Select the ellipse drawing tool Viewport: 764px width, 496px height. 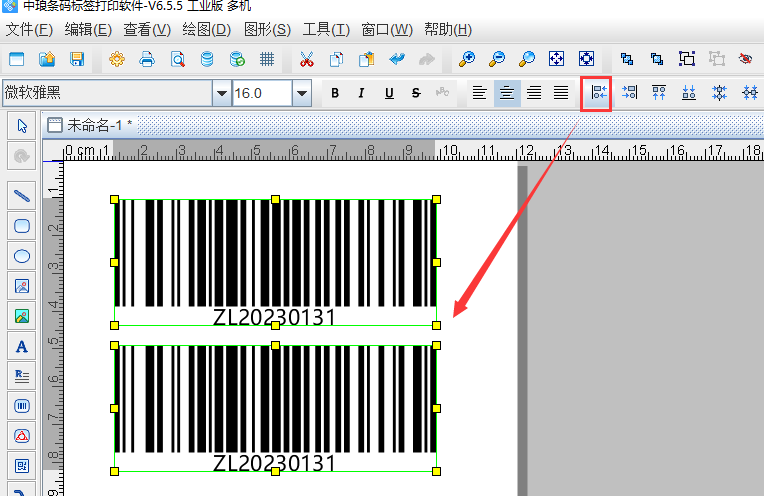click(x=22, y=255)
